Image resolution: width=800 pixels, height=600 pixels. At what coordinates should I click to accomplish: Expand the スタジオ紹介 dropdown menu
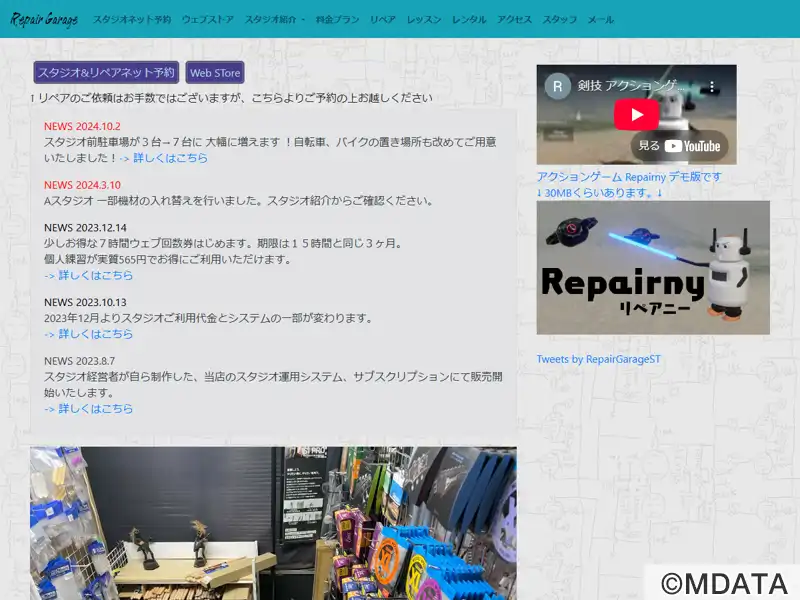coord(274,19)
